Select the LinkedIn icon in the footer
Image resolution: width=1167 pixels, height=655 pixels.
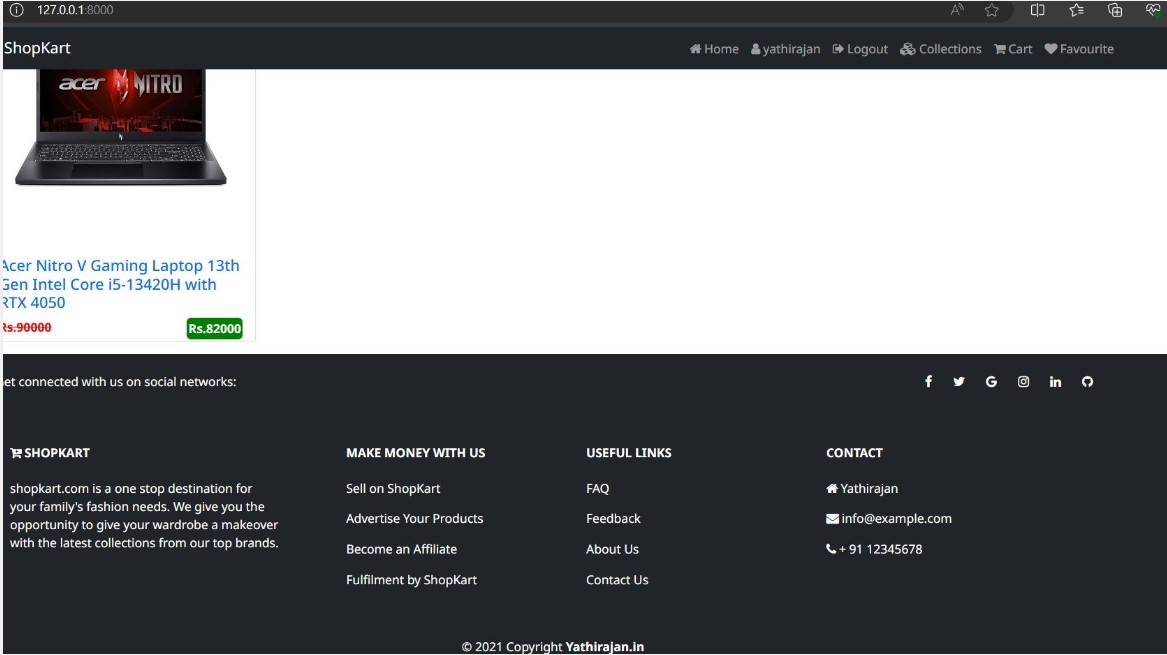click(x=1055, y=381)
